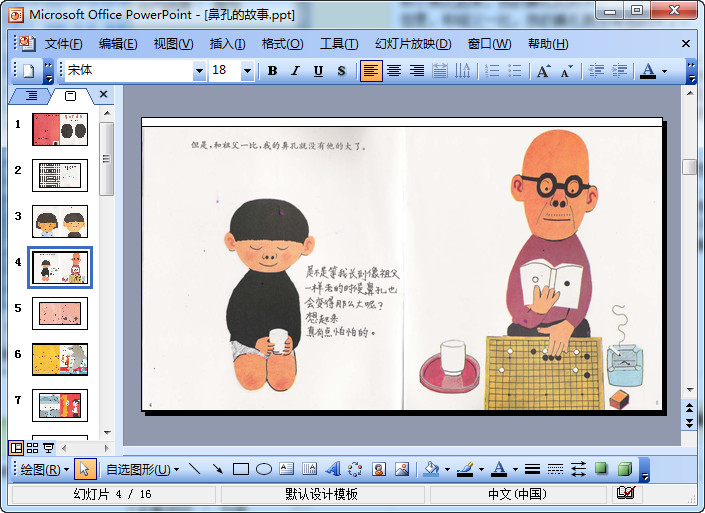Viewport: 705px width, 513px height.
Task: Set Center text alignment
Action: pyautogui.click(x=394, y=71)
